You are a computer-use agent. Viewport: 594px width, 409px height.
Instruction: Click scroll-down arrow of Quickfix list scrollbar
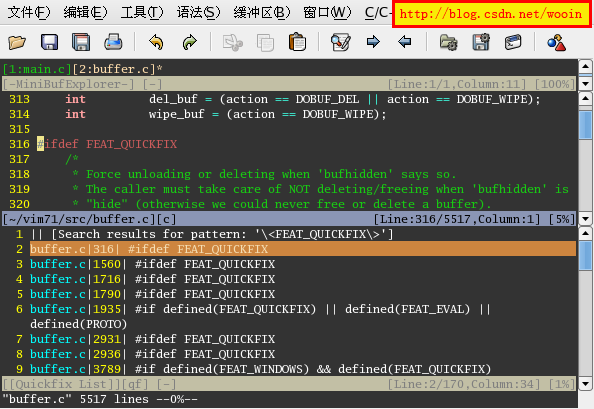coord(586,384)
